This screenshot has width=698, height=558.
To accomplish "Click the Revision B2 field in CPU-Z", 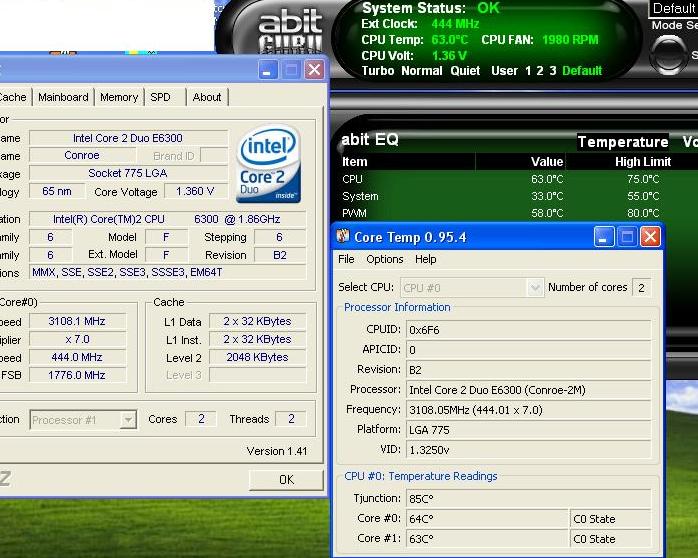I will [280, 255].
